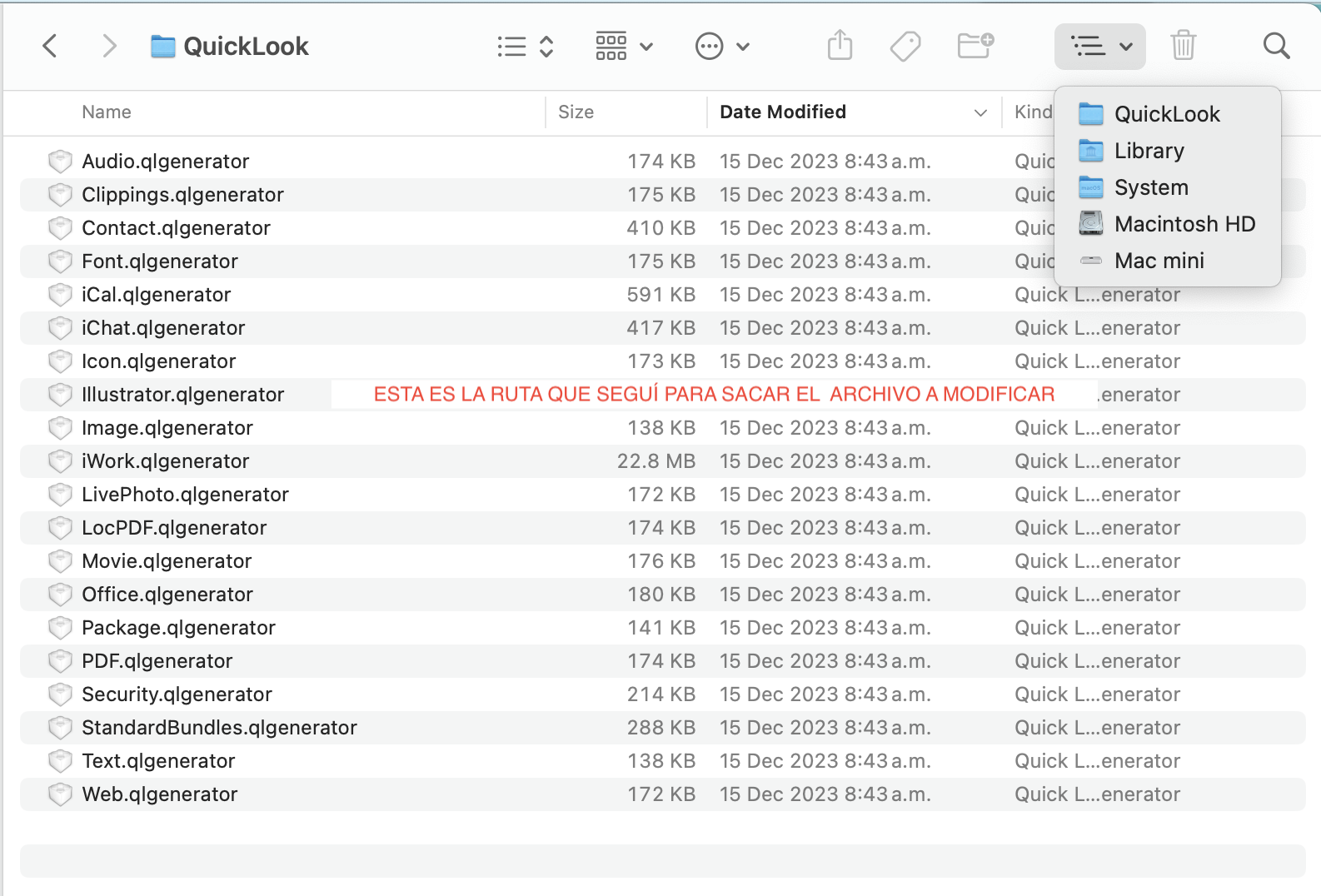Click the Share icon in toolbar

(x=840, y=46)
